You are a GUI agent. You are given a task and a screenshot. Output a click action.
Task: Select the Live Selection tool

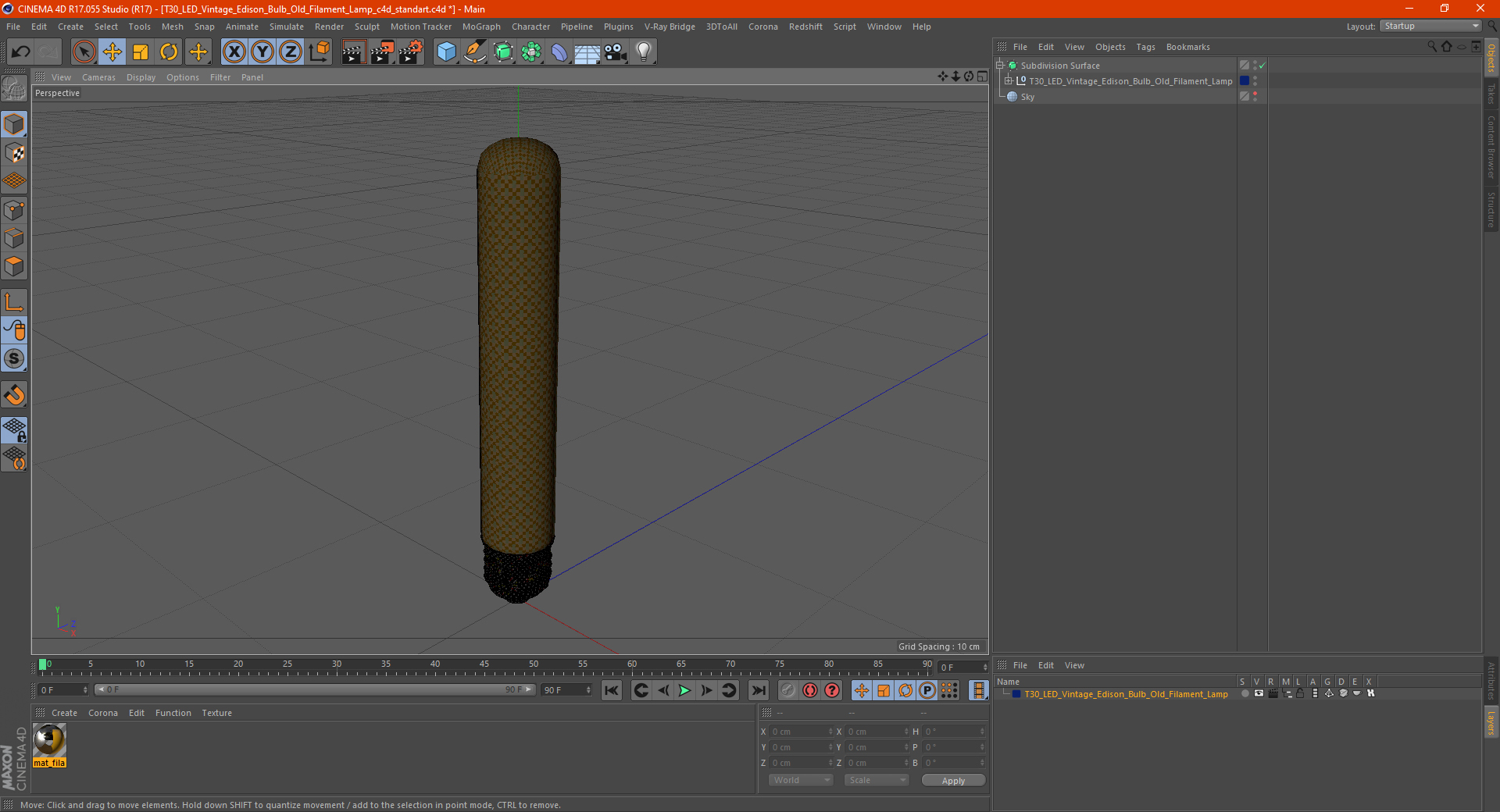click(x=84, y=52)
